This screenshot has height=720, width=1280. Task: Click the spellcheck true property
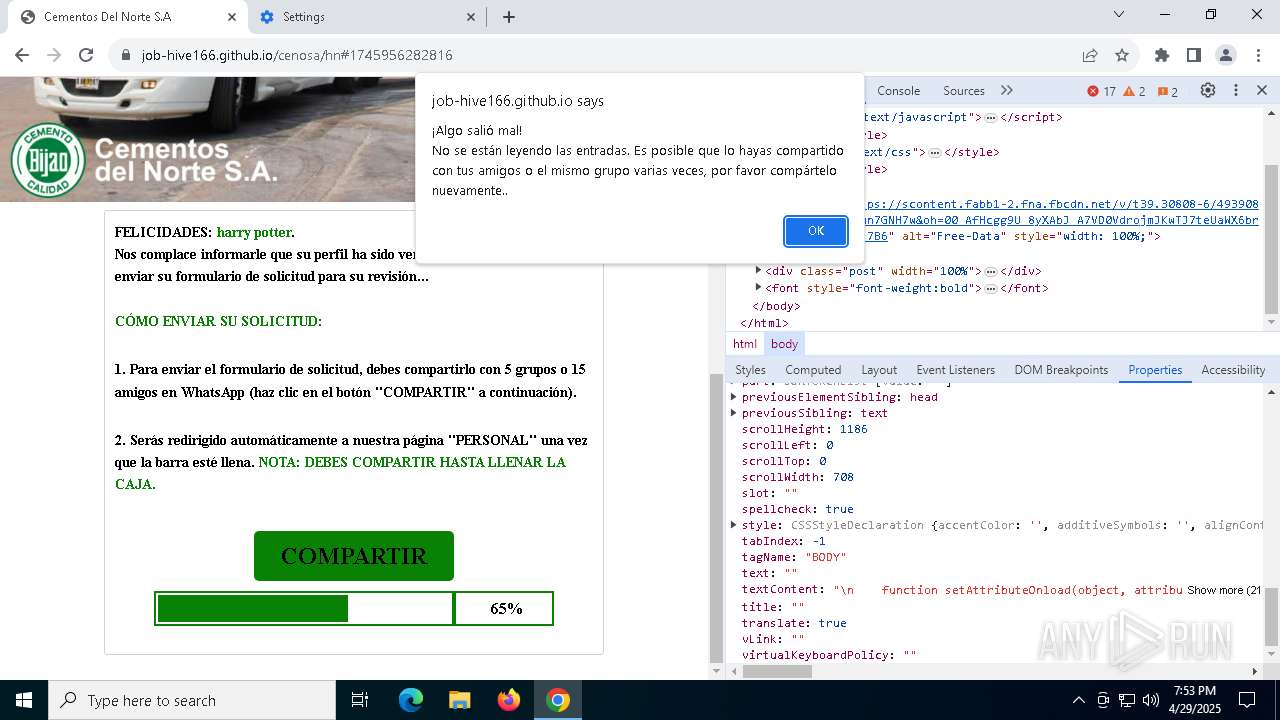pos(797,509)
